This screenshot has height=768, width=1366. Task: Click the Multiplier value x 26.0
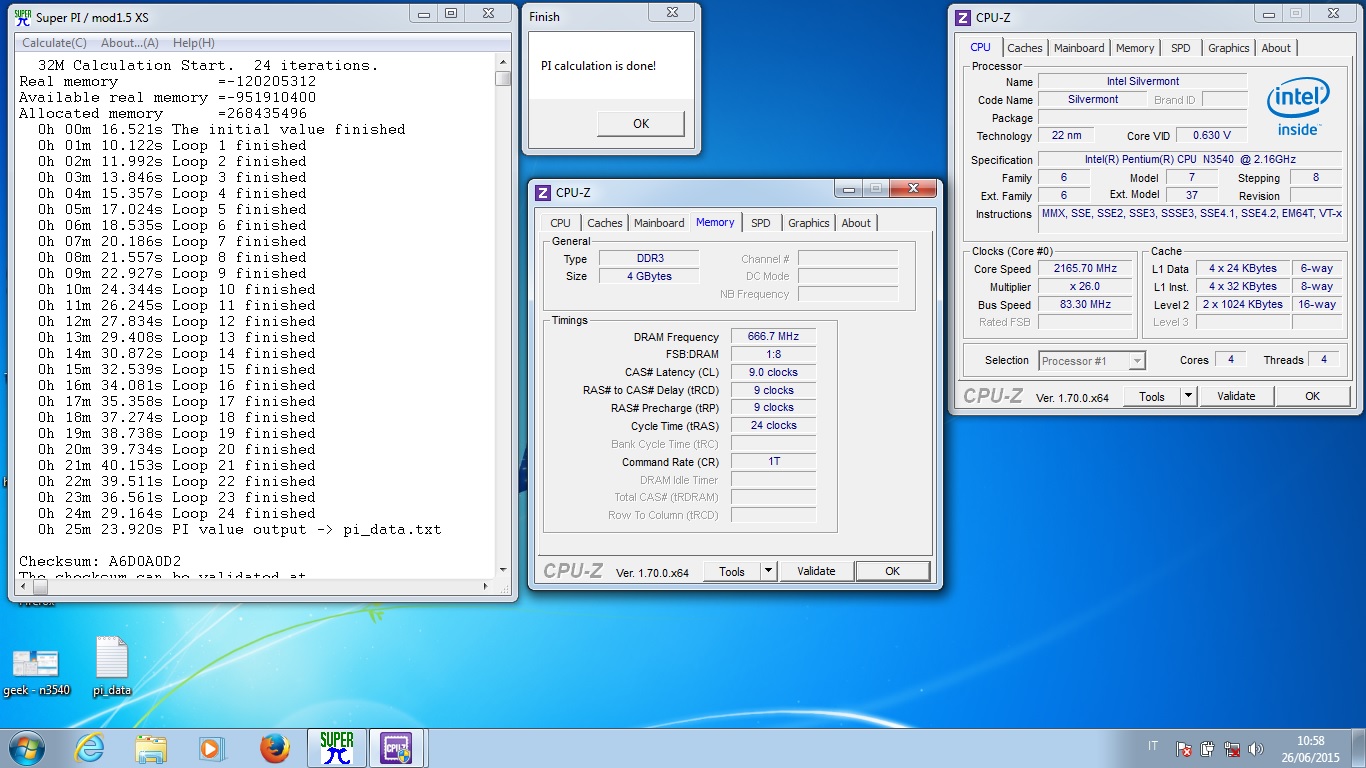coord(1084,287)
